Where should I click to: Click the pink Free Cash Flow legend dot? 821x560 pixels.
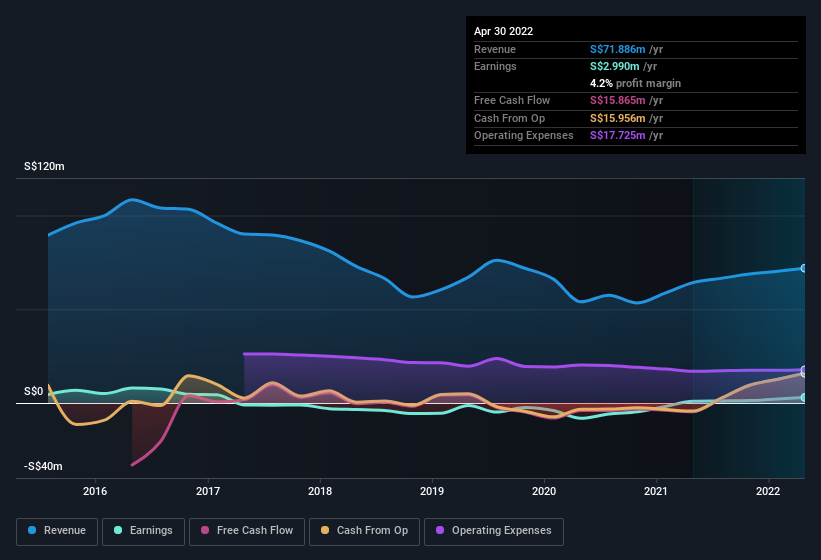coord(205,531)
